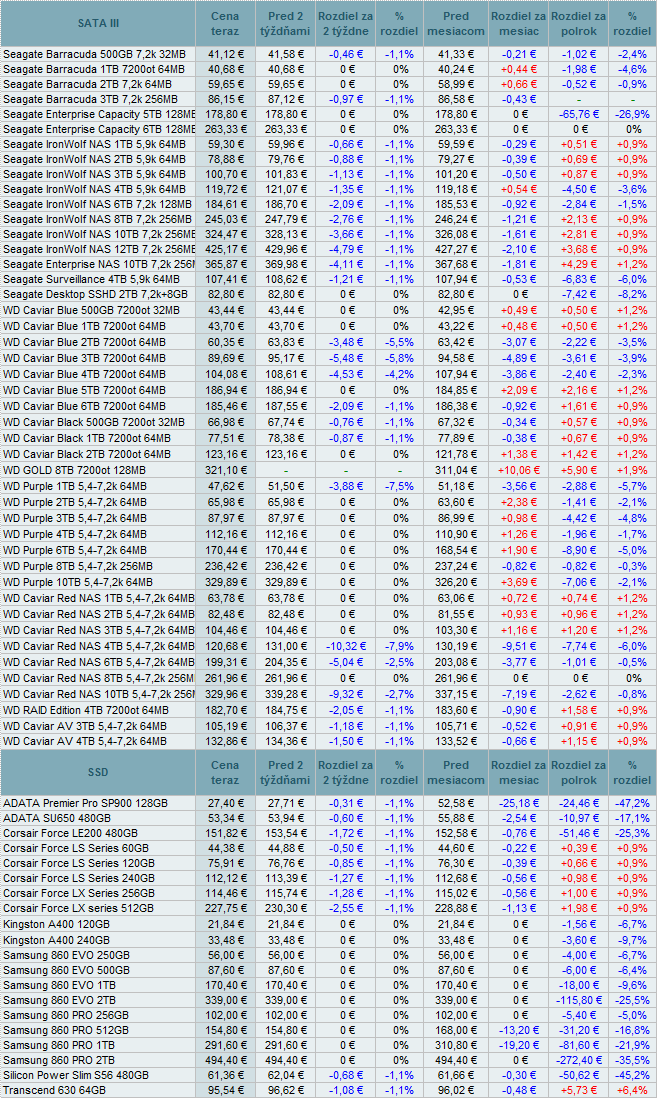
Task: Select the ADATA Premier Pro SP900 128GB name
Action: coord(85,803)
